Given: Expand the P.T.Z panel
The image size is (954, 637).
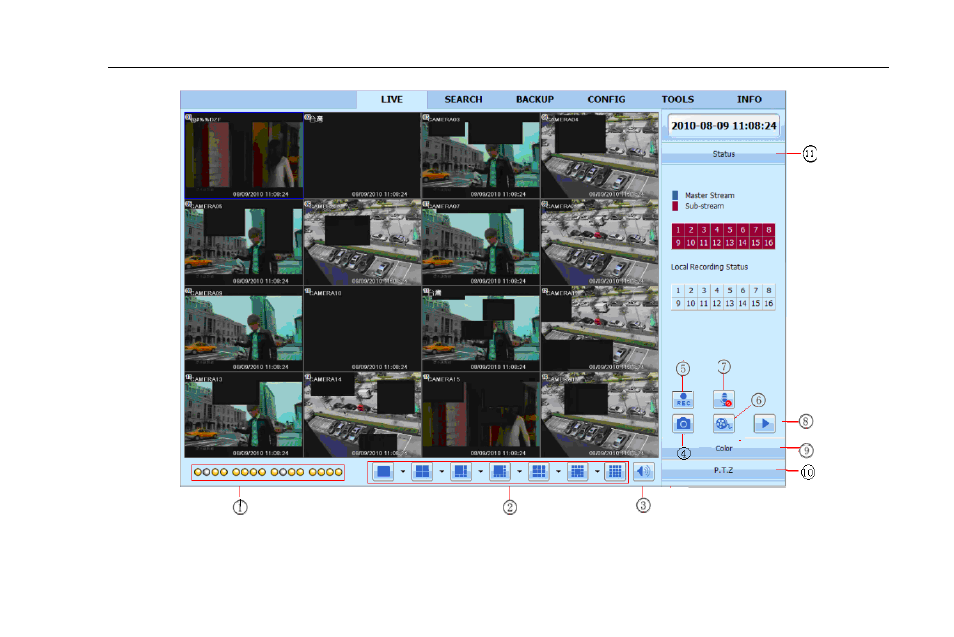Looking at the screenshot, I should coord(723,470).
